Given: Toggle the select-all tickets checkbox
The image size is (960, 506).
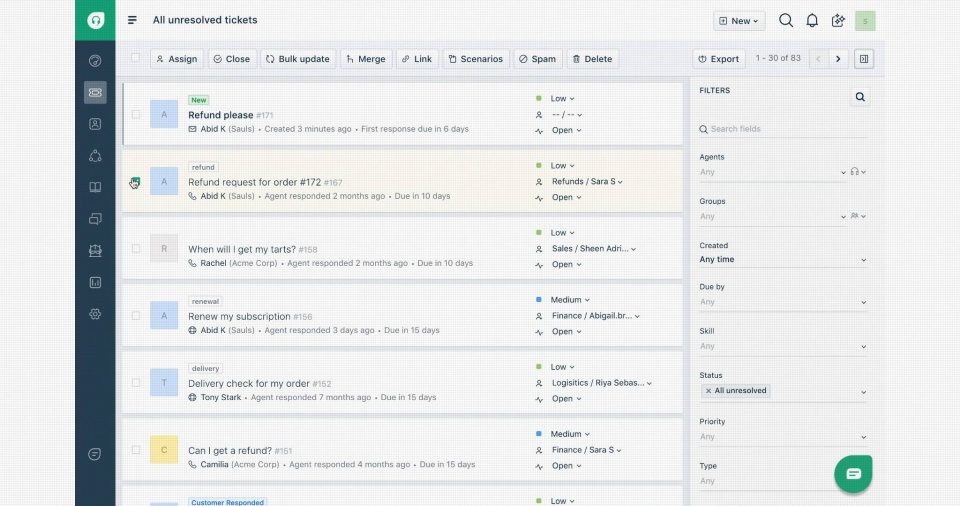Looking at the screenshot, I should click(x=135, y=58).
